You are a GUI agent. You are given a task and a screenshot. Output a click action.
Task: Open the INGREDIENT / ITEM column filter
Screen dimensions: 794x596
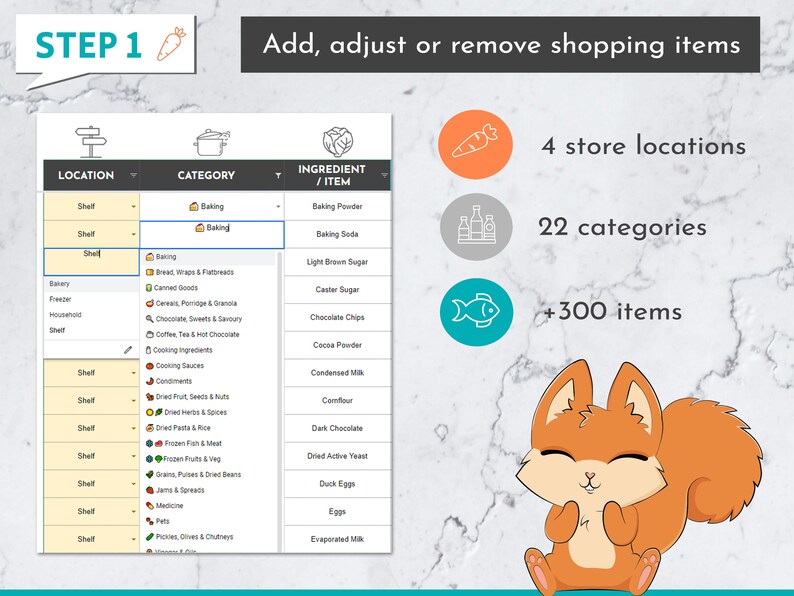[x=384, y=175]
